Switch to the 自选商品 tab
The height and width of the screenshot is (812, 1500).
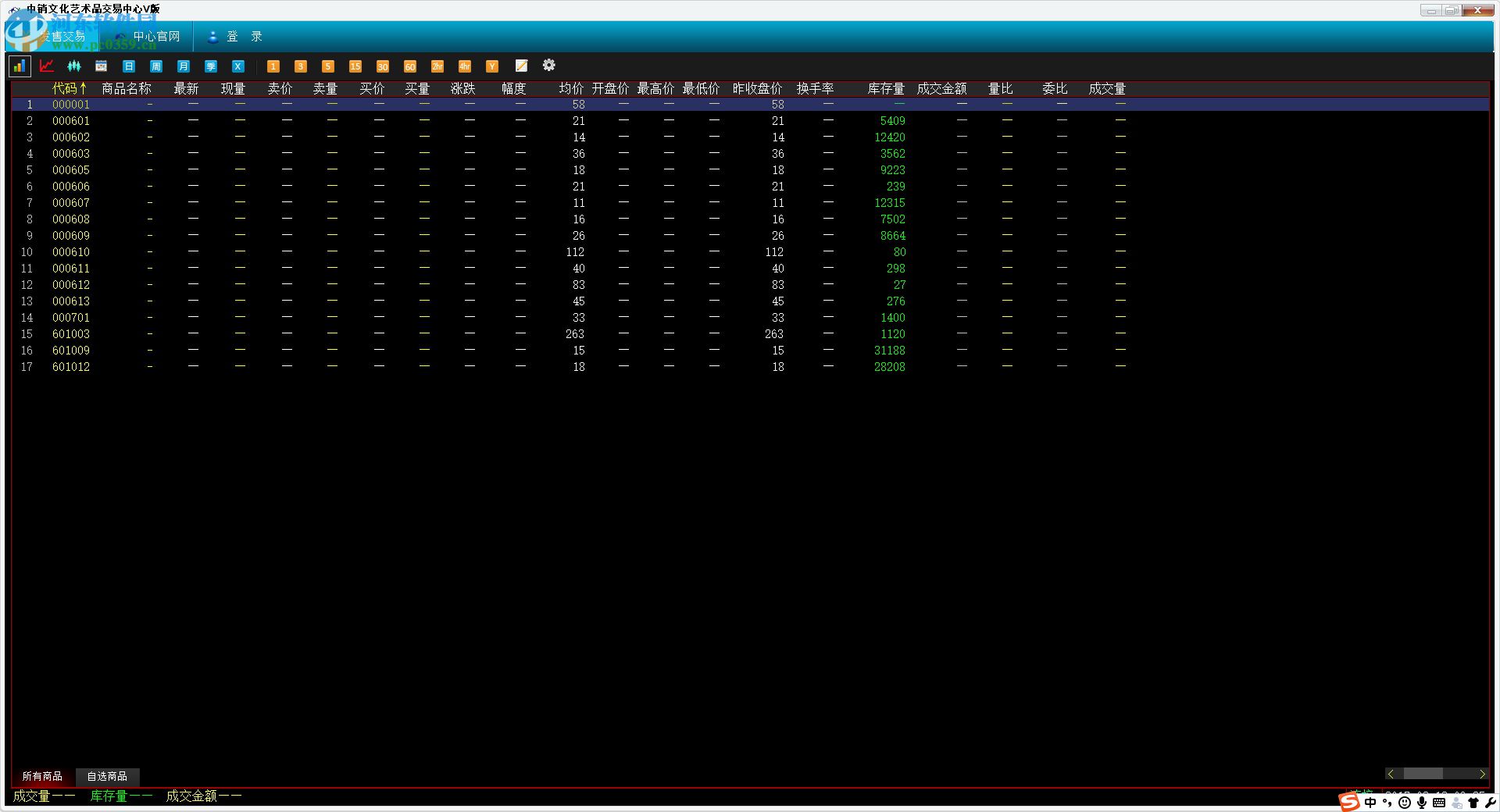click(x=107, y=776)
